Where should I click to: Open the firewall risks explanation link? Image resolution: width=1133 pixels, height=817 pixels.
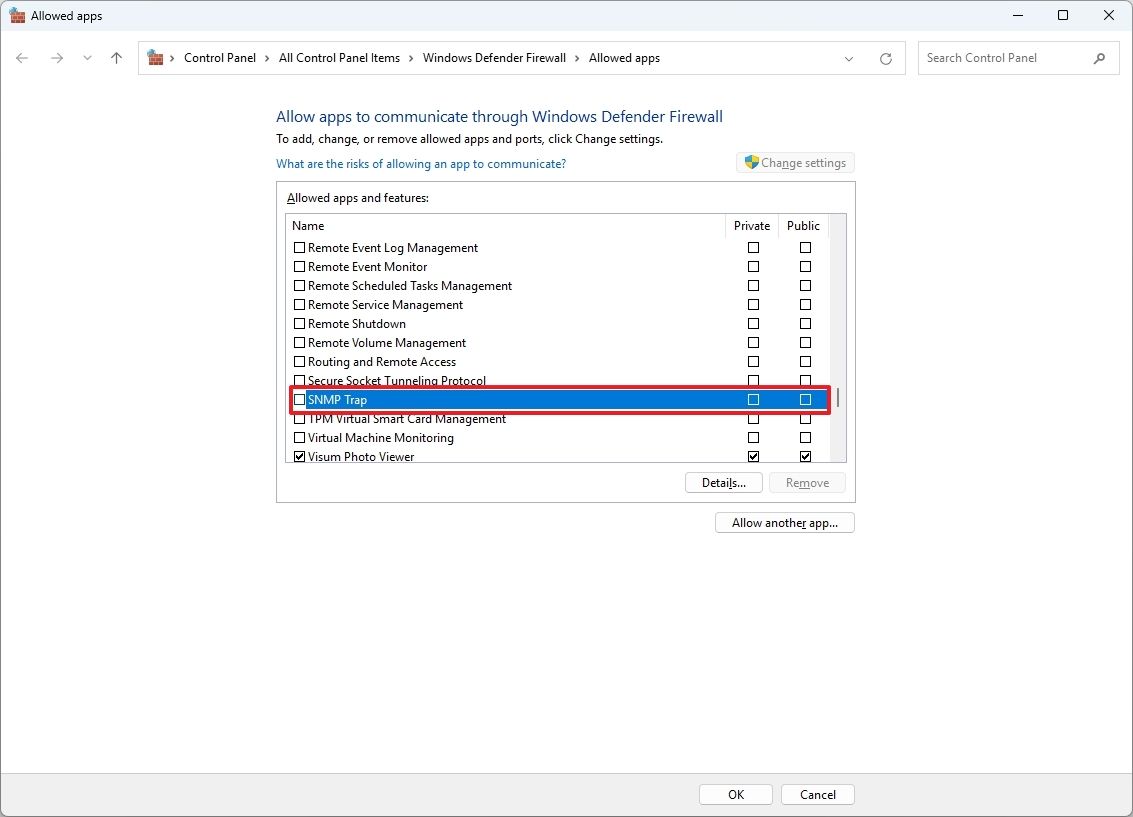pyautogui.click(x=420, y=163)
